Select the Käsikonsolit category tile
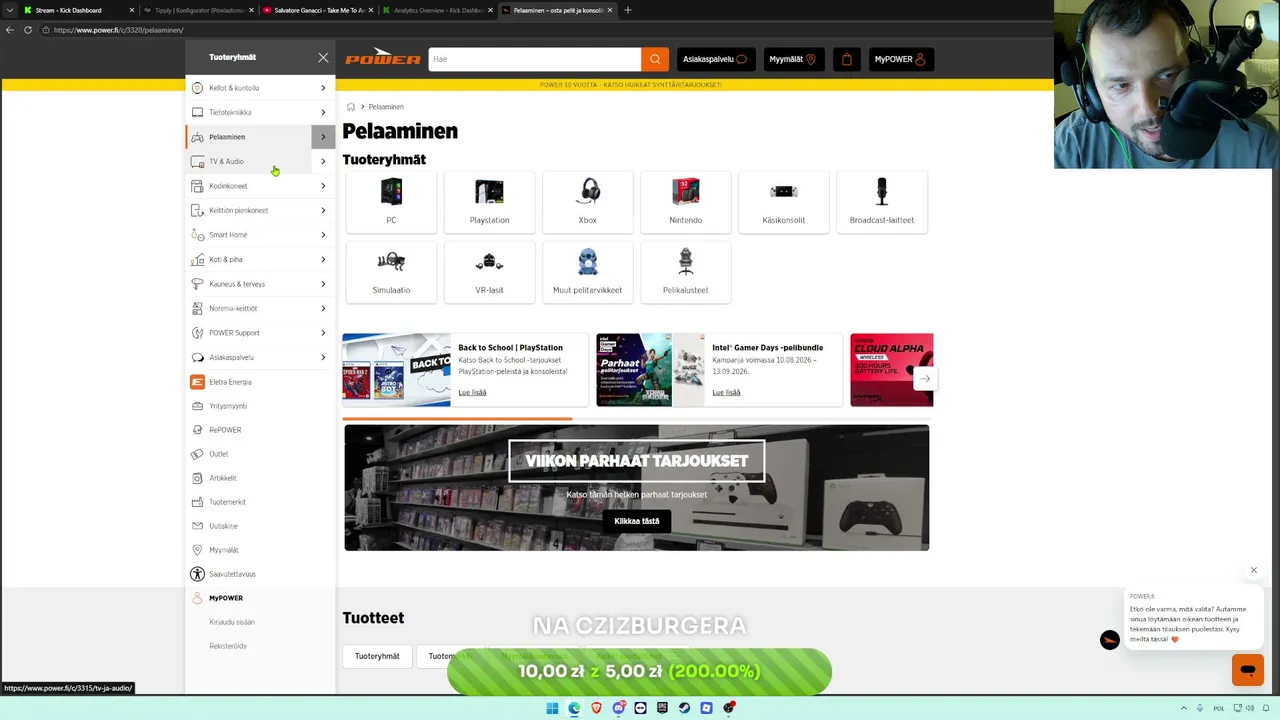Viewport: 1280px width, 720px height. click(x=783, y=202)
